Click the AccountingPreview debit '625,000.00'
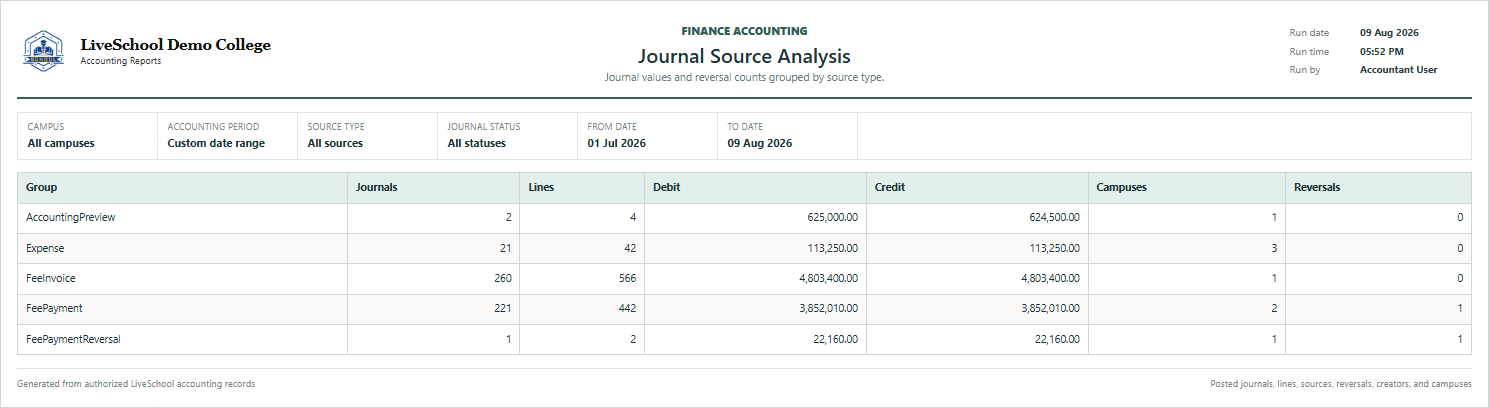Image resolution: width=1489 pixels, height=408 pixels. click(832, 218)
